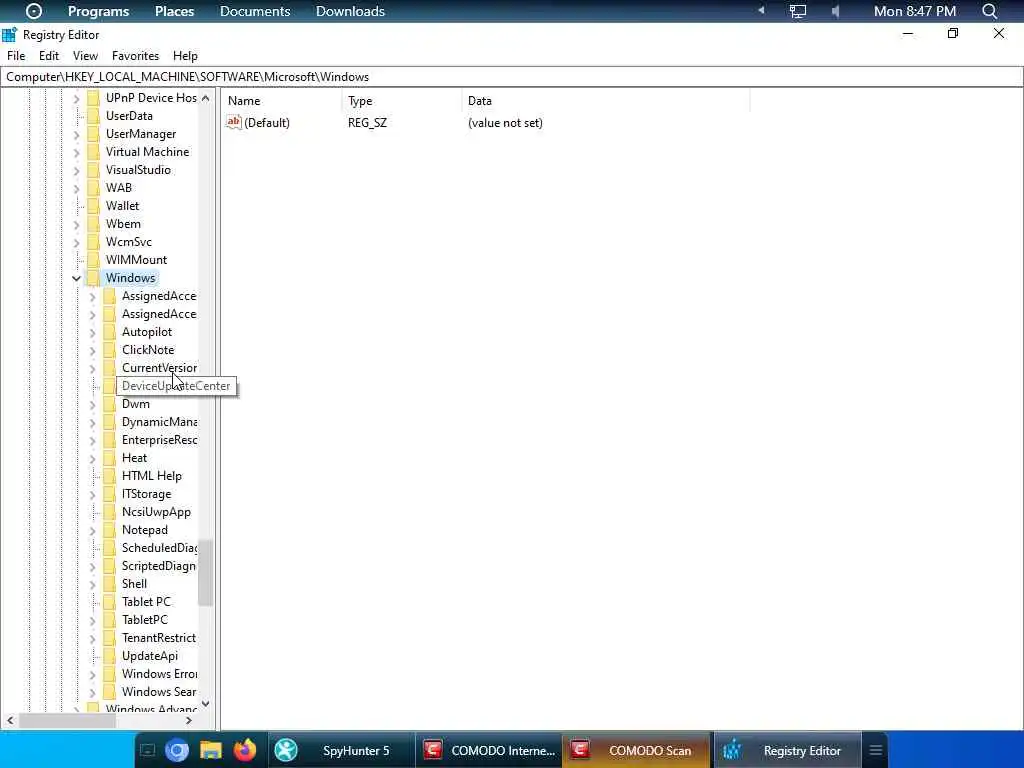The height and width of the screenshot is (768, 1024).
Task: Open the Places menu in top panel
Action: click(x=174, y=11)
